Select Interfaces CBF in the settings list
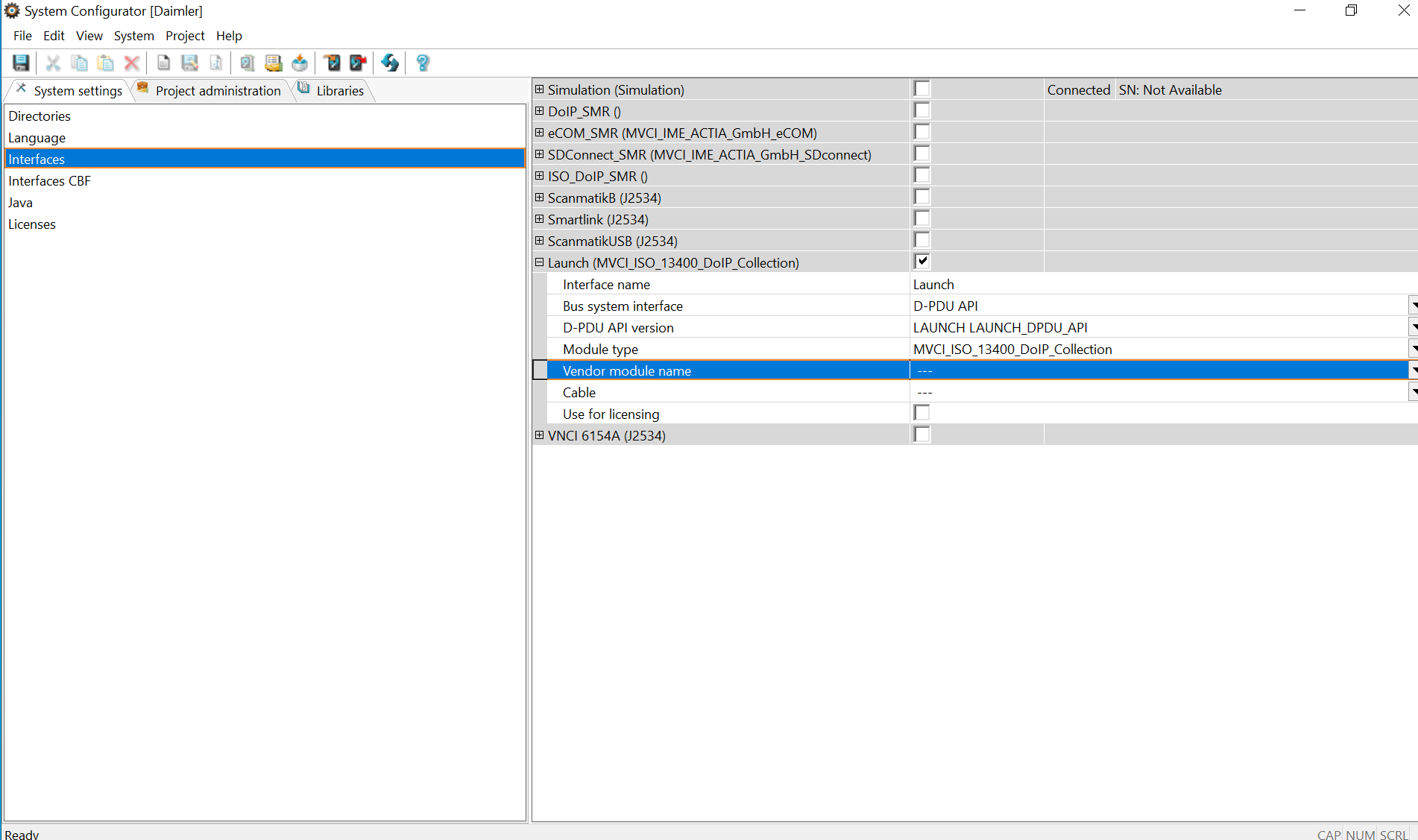The image size is (1418, 840). pos(265,181)
